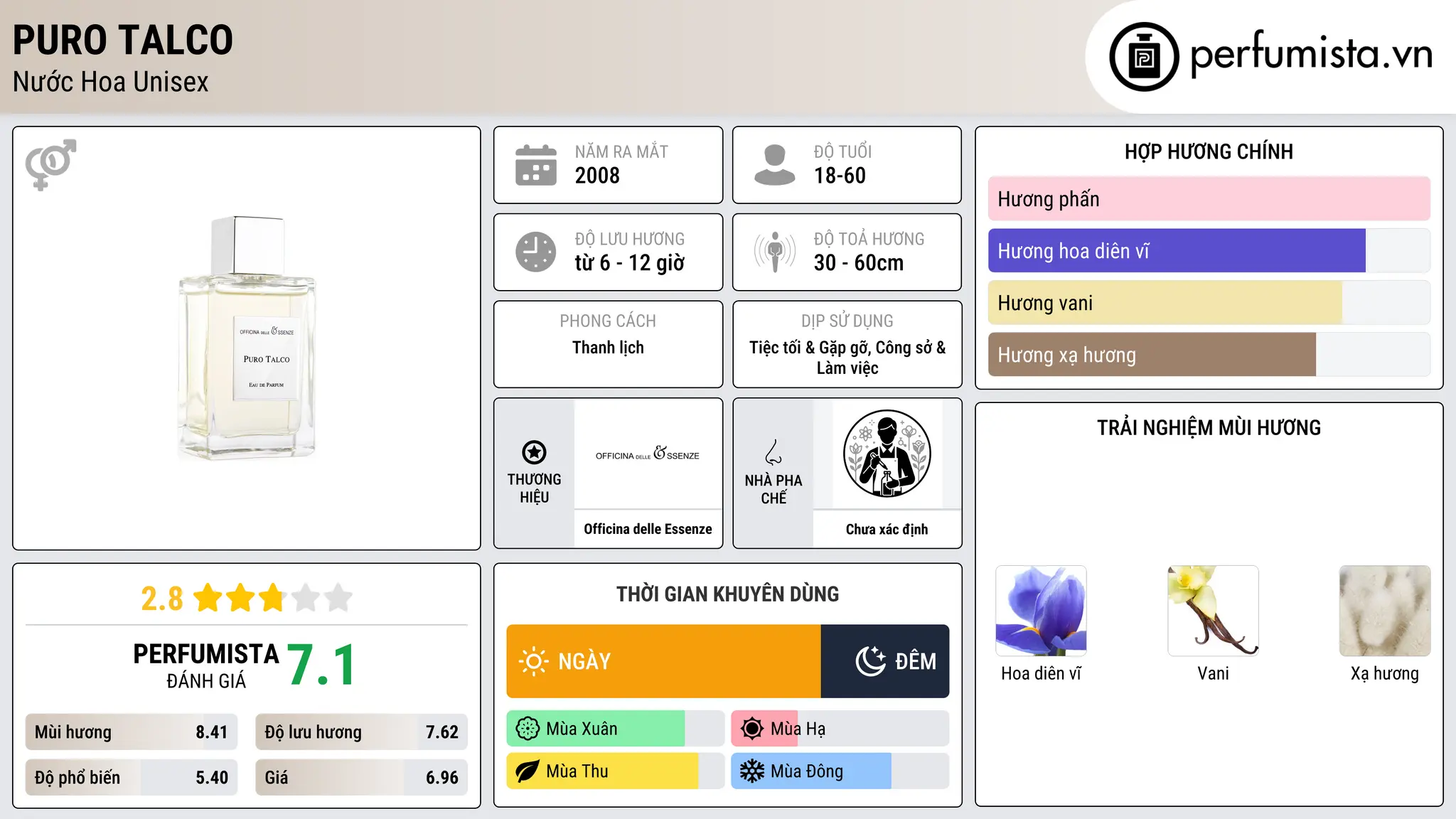Click the last grey rating star
The image size is (1456, 819).
[x=338, y=598]
